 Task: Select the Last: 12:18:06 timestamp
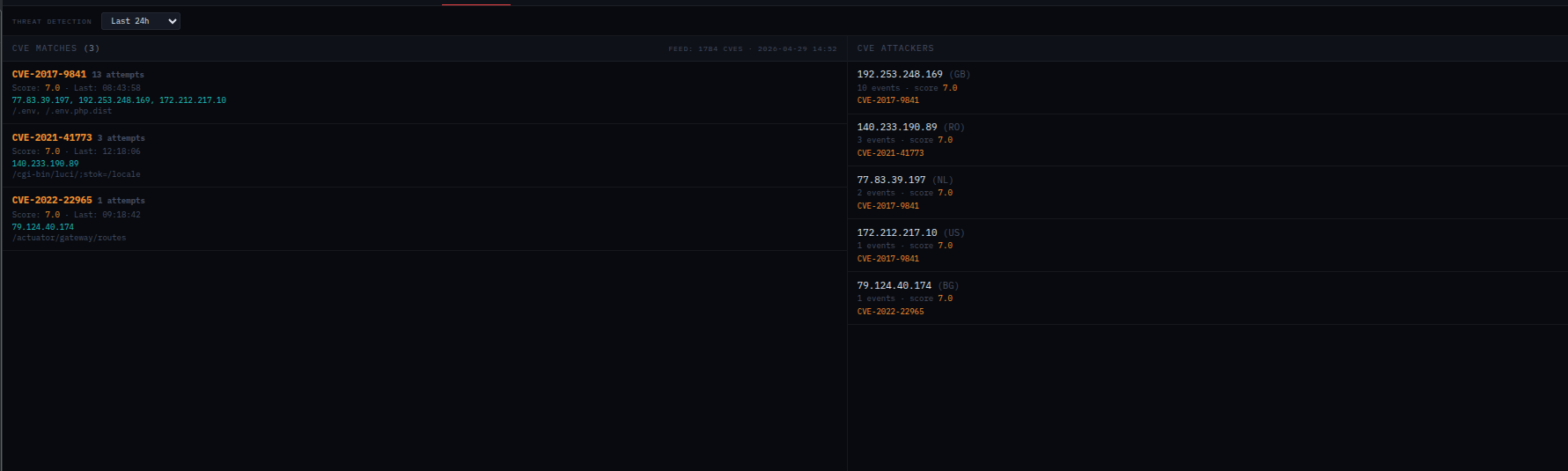(107, 151)
